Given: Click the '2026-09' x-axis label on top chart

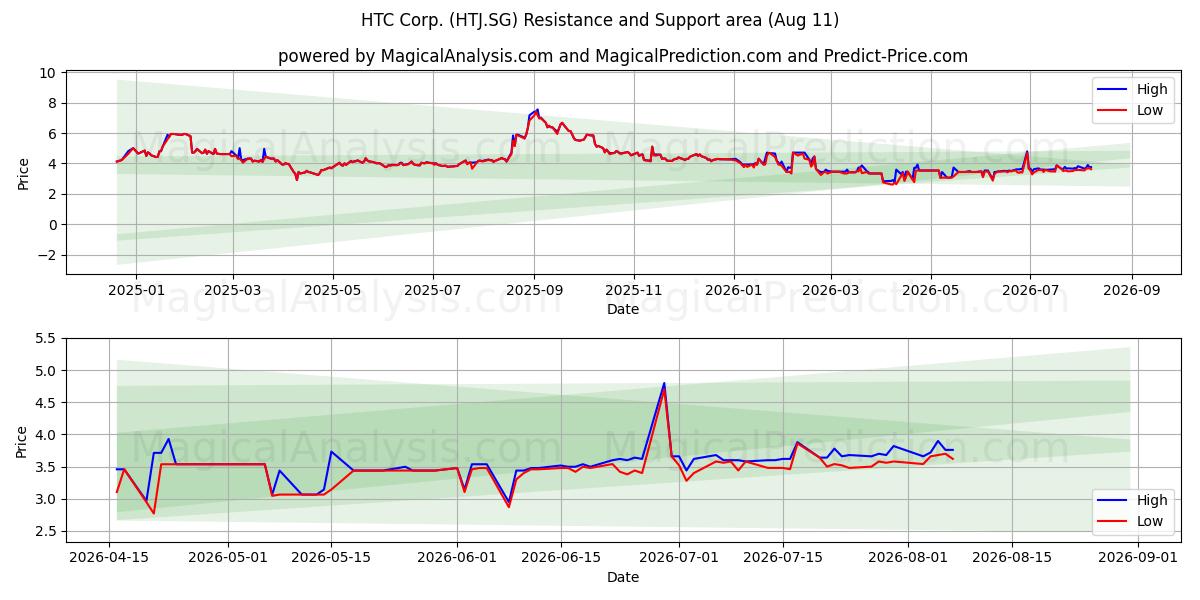Looking at the screenshot, I should 1132,291.
